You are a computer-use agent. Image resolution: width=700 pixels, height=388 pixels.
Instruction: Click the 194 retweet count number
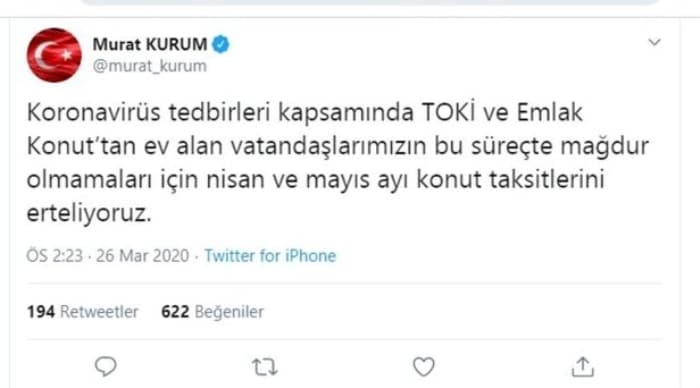pyautogui.click(x=41, y=312)
